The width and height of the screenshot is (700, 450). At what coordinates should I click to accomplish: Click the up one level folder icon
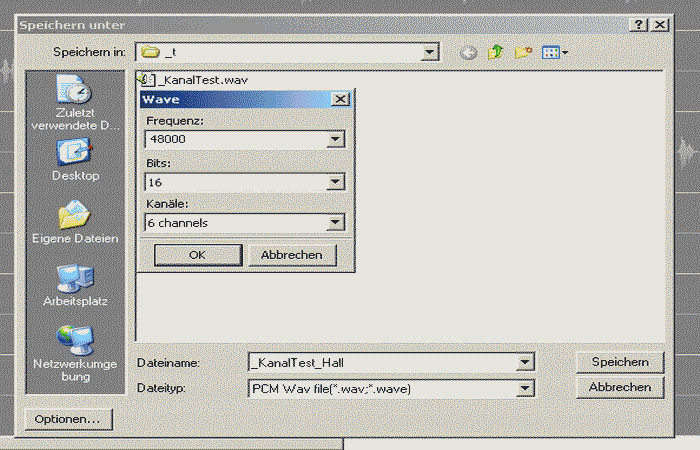coord(495,53)
